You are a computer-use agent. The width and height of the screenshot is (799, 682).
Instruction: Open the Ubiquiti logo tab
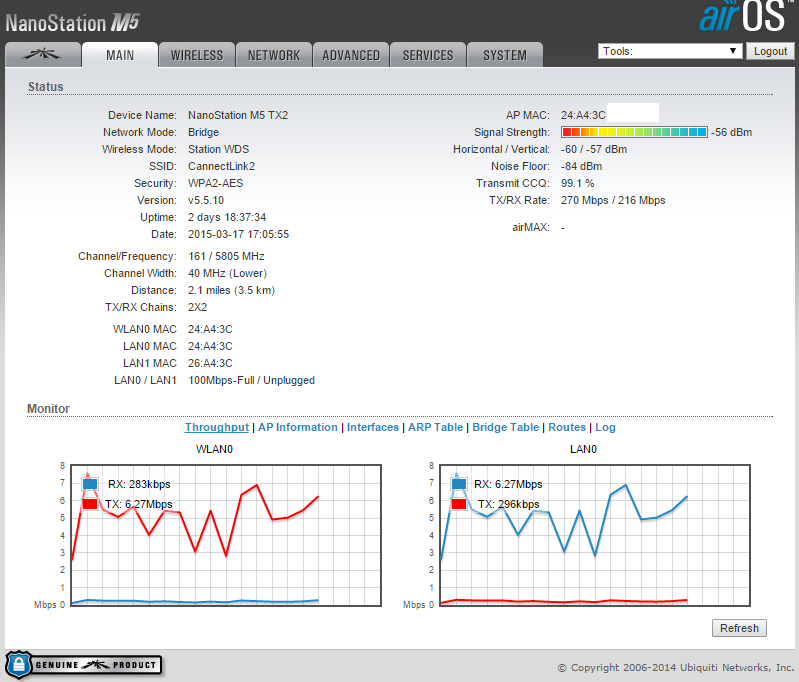(x=43, y=55)
